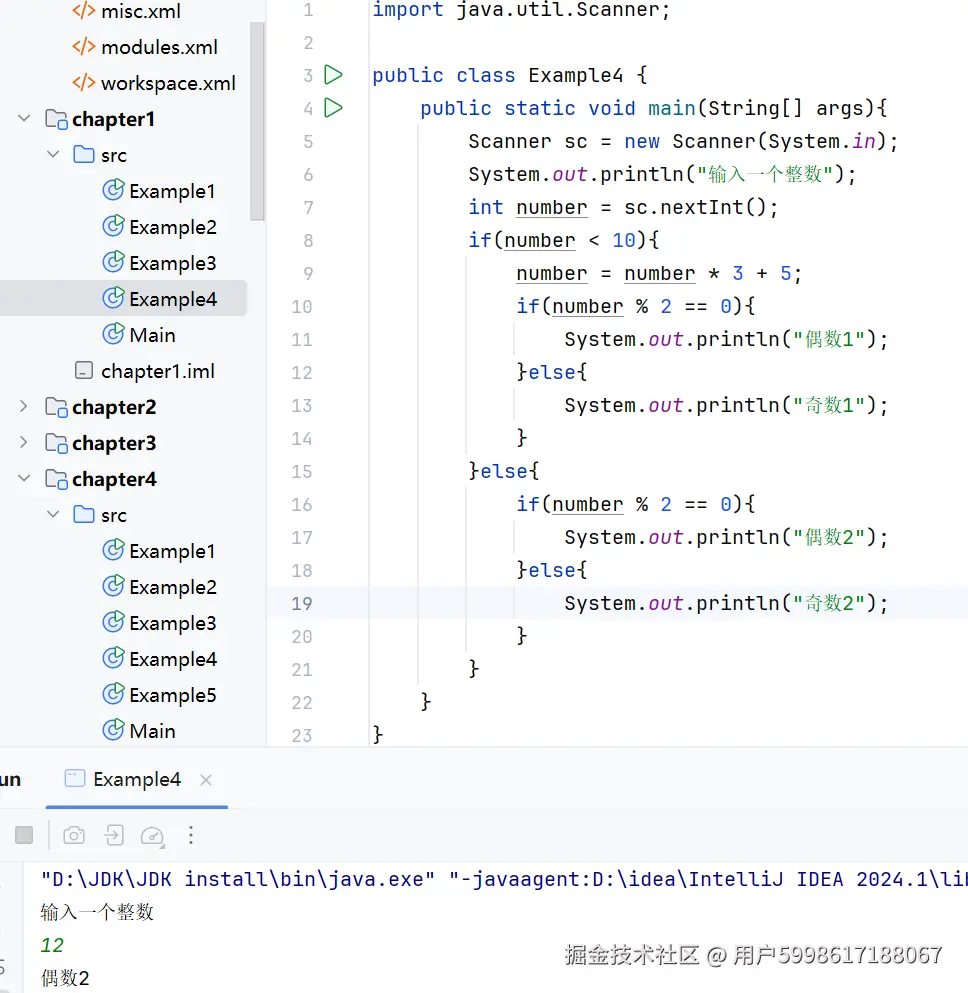Select the highlighted Example4 under chapter1
This screenshot has height=993, width=968.
pos(160,299)
